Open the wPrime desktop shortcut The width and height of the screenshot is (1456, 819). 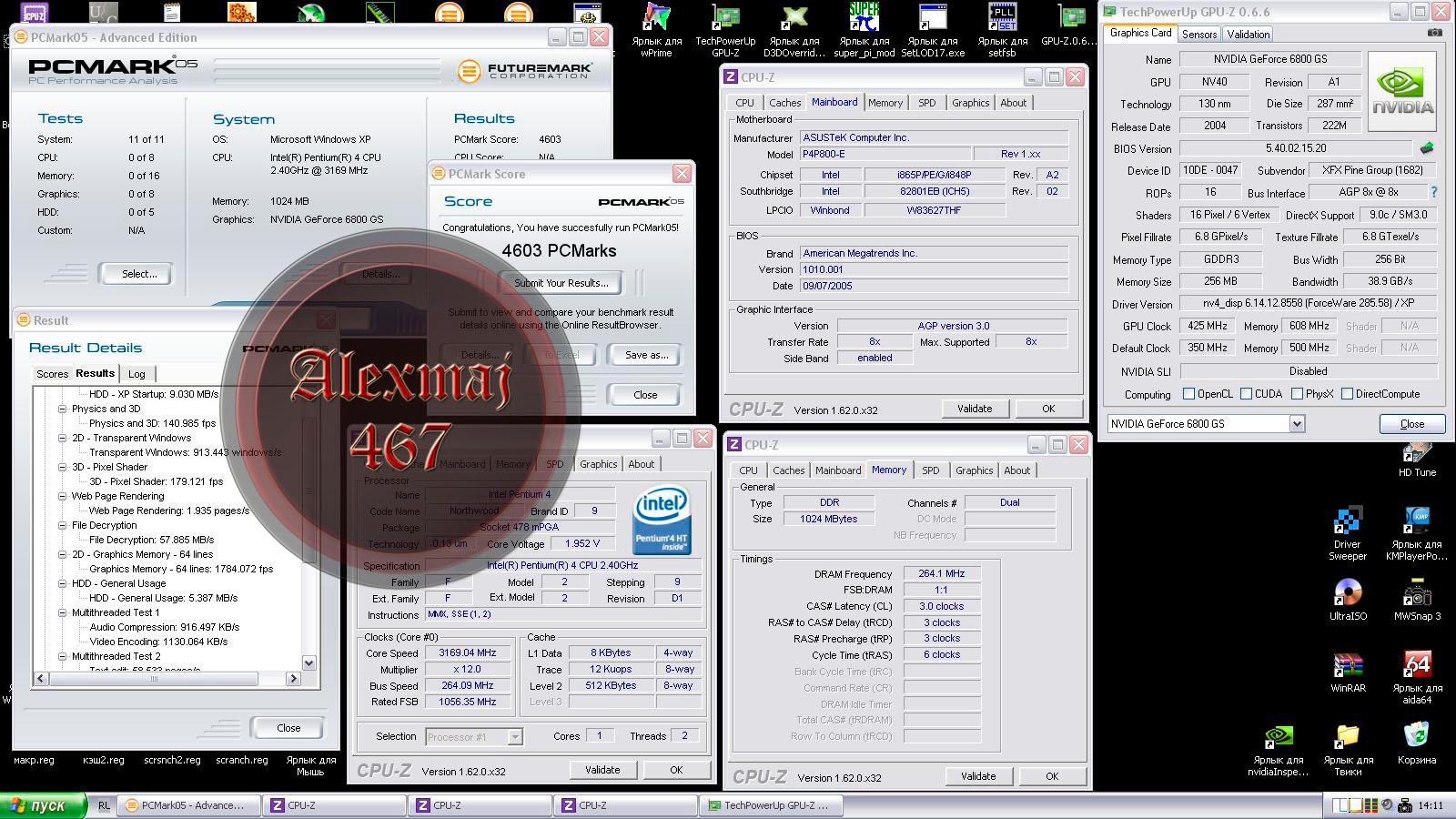click(655, 29)
